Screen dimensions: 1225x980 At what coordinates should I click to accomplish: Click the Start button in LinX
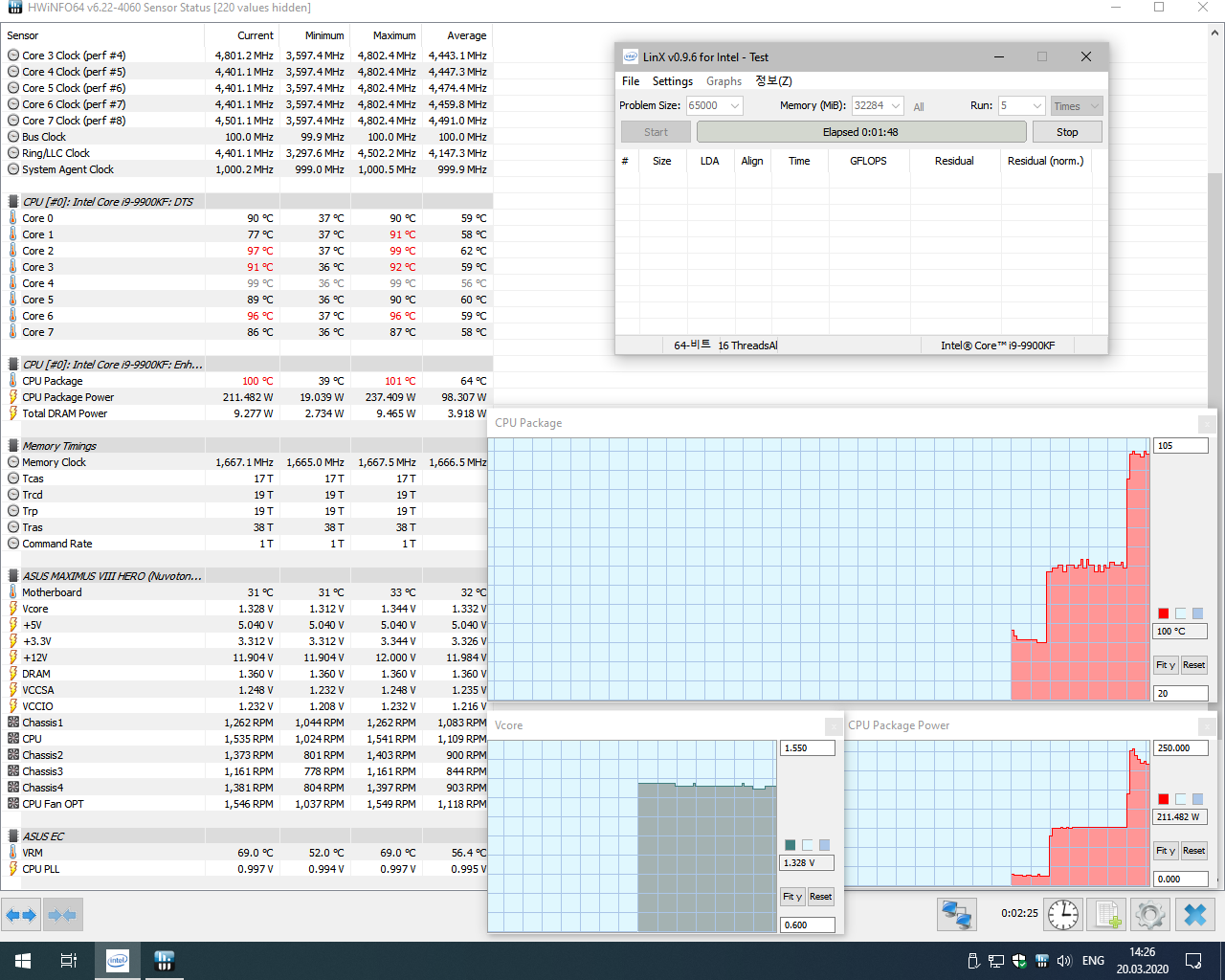click(656, 132)
